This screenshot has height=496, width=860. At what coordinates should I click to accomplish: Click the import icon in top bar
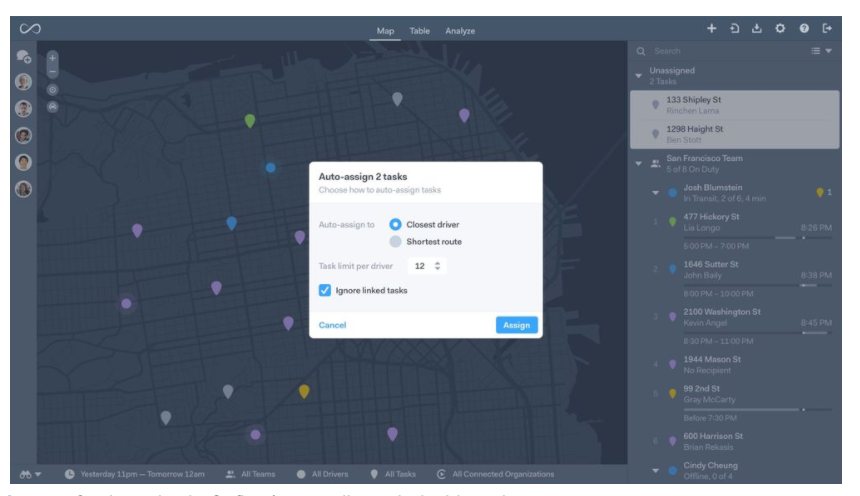(734, 29)
